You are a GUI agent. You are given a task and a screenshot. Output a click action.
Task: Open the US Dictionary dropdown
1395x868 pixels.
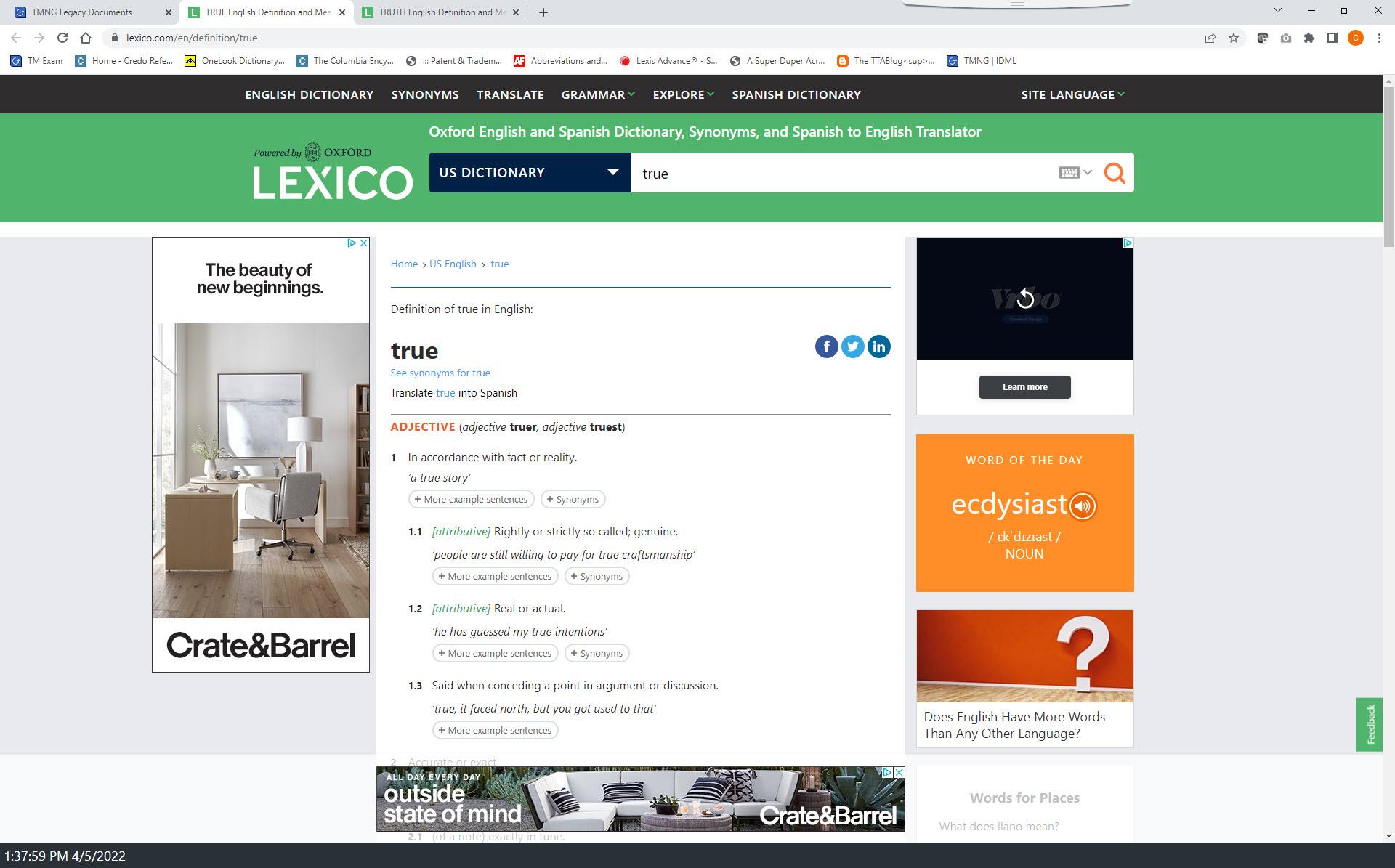[x=529, y=172]
